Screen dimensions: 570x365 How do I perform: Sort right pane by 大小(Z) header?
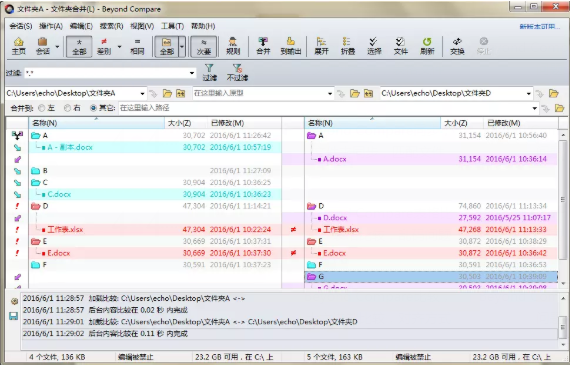tap(462, 123)
